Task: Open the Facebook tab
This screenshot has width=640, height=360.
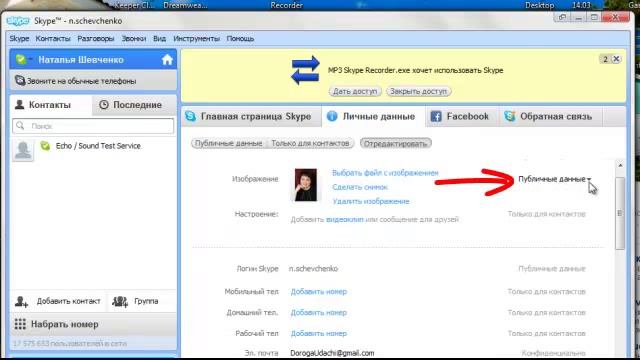Action: tap(461, 116)
